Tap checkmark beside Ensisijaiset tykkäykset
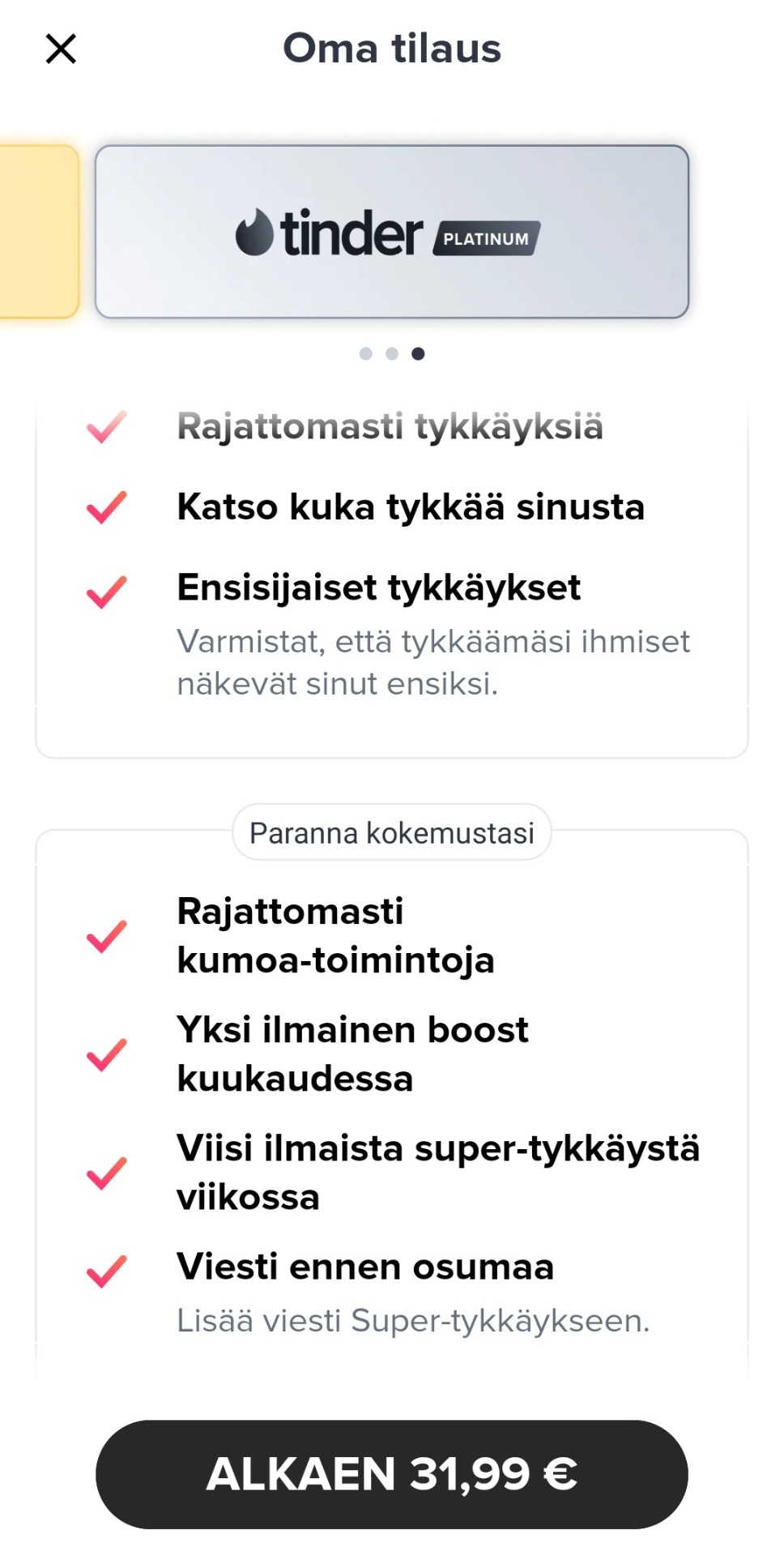This screenshot has width=784, height=1556. coord(106,592)
